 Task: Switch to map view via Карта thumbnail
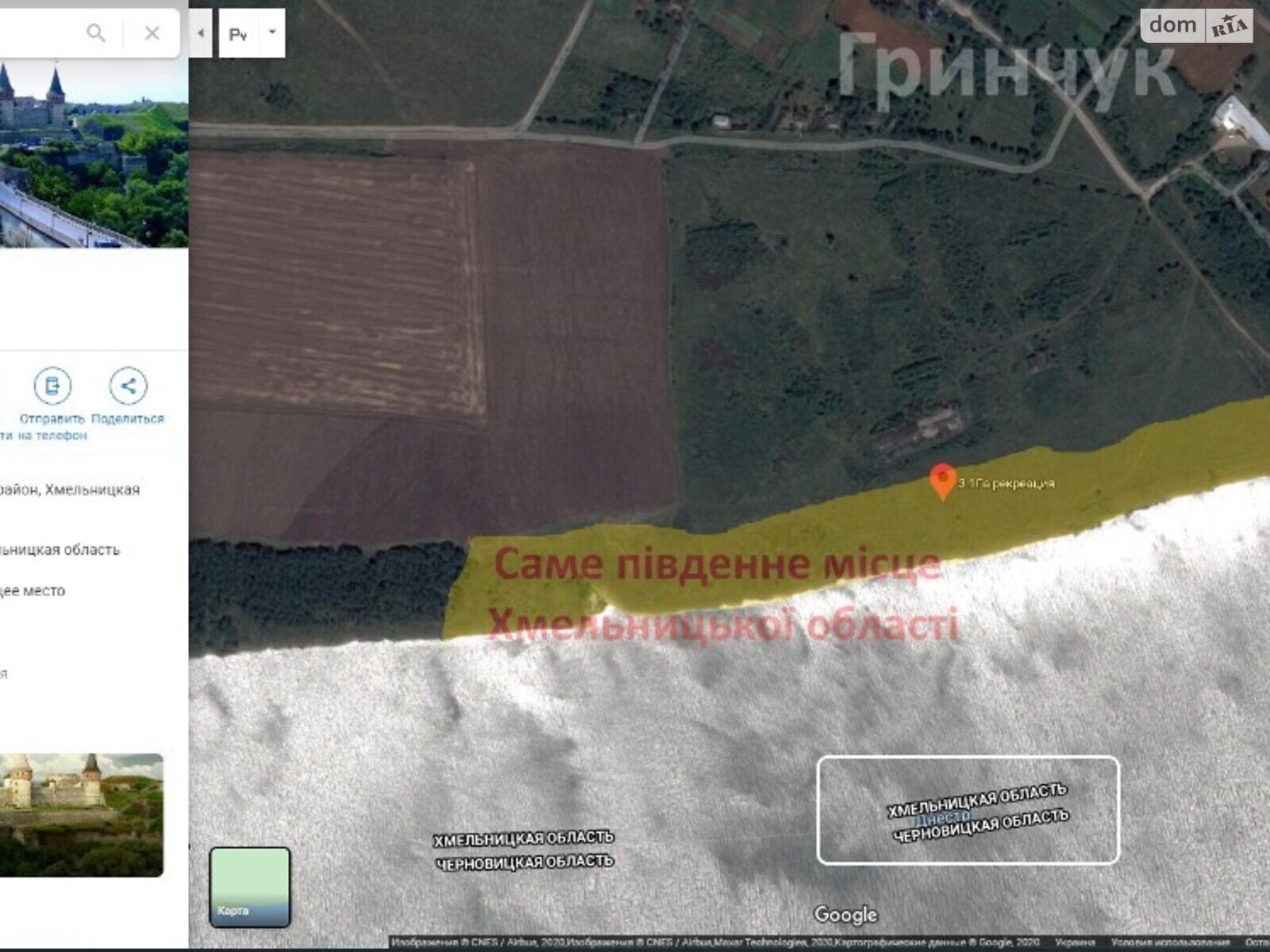tap(250, 887)
